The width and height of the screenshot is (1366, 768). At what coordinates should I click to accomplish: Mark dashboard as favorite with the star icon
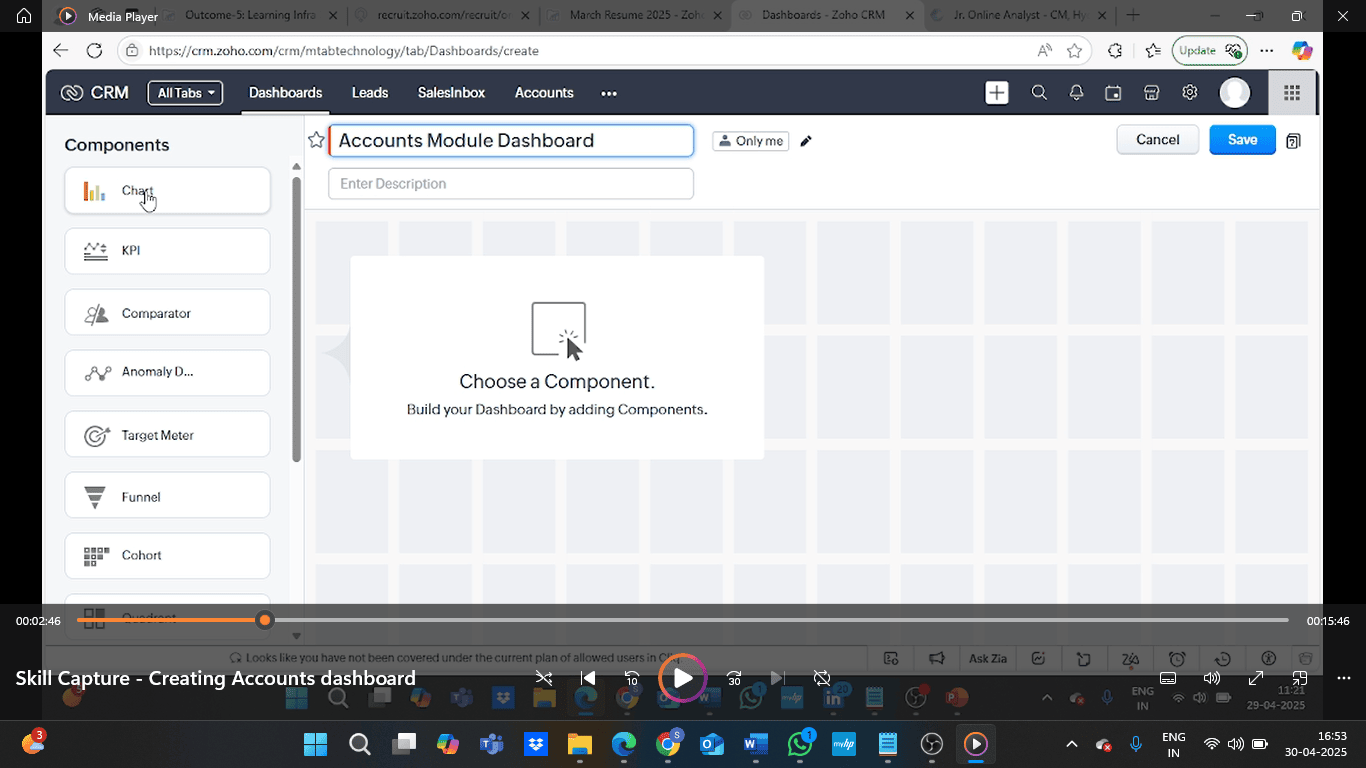pos(316,140)
